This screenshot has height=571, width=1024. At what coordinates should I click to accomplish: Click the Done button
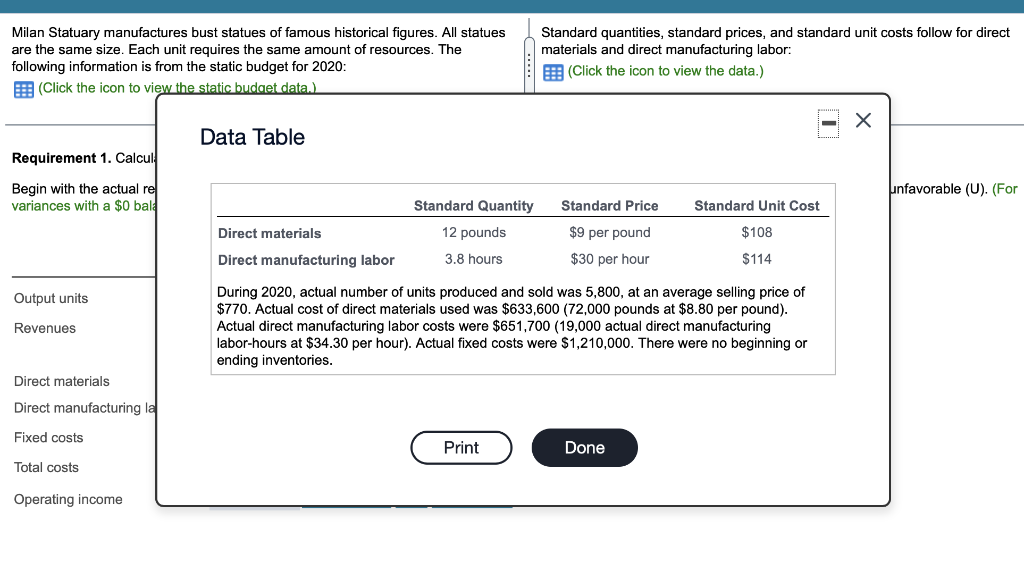[584, 448]
